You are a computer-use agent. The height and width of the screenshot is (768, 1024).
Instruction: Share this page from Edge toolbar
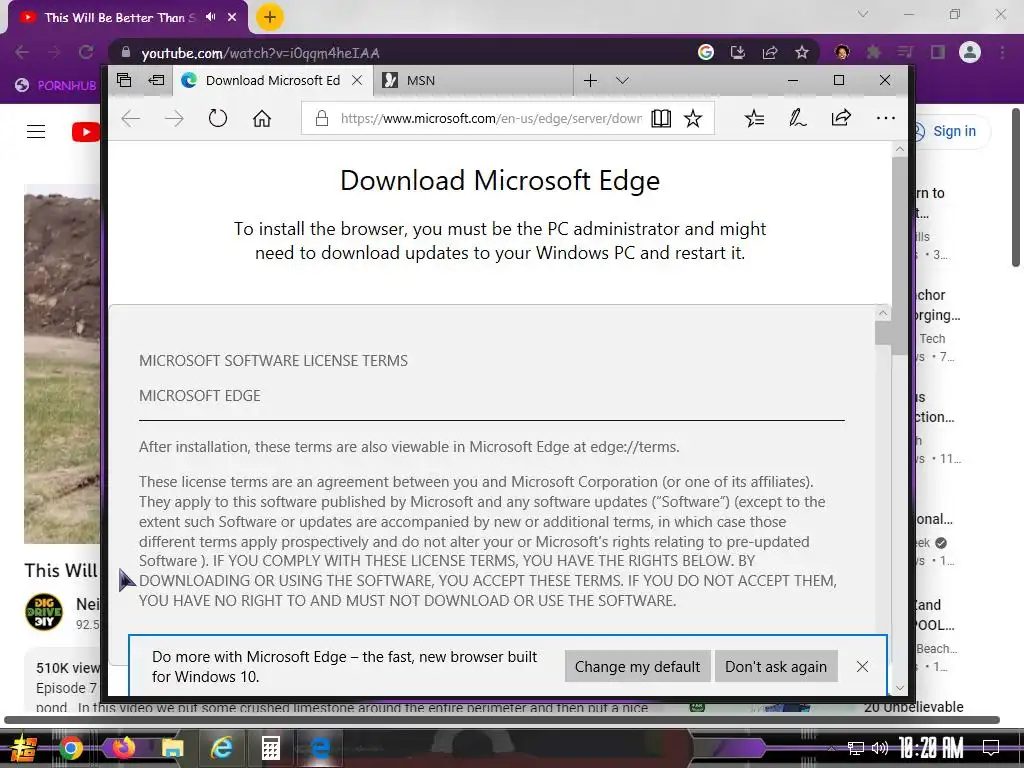click(x=841, y=118)
